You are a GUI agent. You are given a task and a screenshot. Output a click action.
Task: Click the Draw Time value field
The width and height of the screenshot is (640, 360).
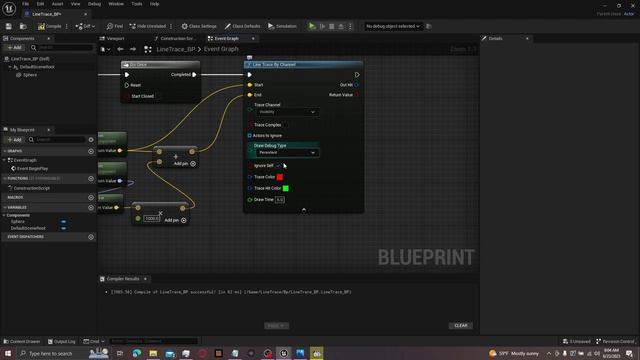coord(280,200)
